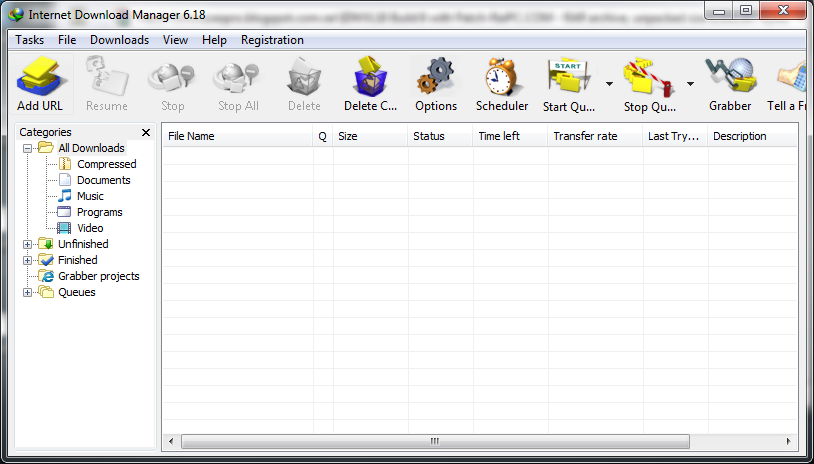Click the horizontal scrollbar right arrow
The height and width of the screenshot is (464, 814).
pos(789,442)
